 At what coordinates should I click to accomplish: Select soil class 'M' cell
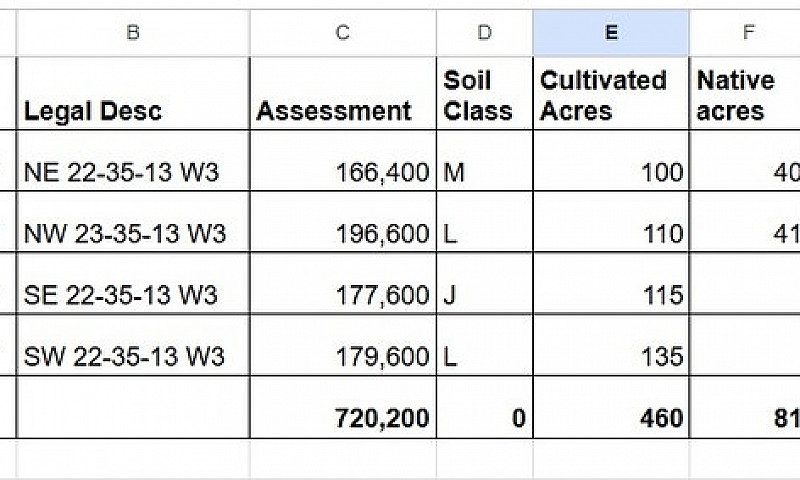tap(485, 161)
